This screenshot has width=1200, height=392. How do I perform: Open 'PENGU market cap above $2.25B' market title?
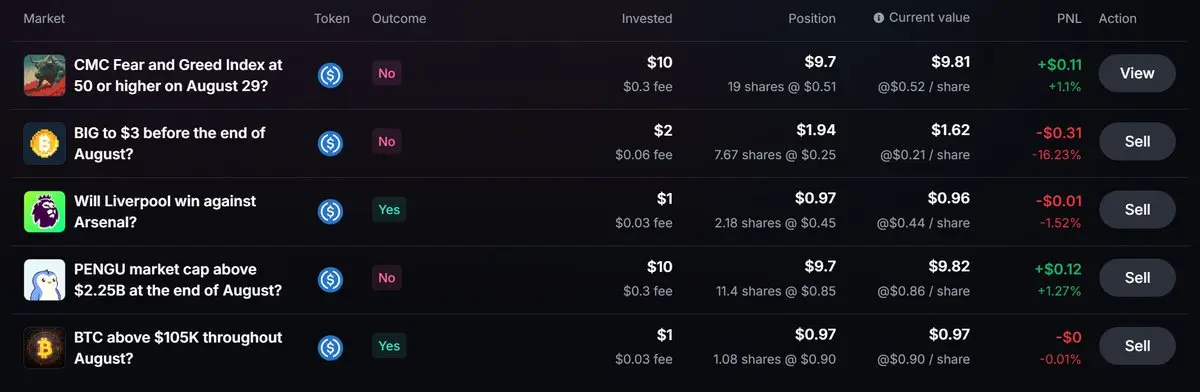point(177,279)
